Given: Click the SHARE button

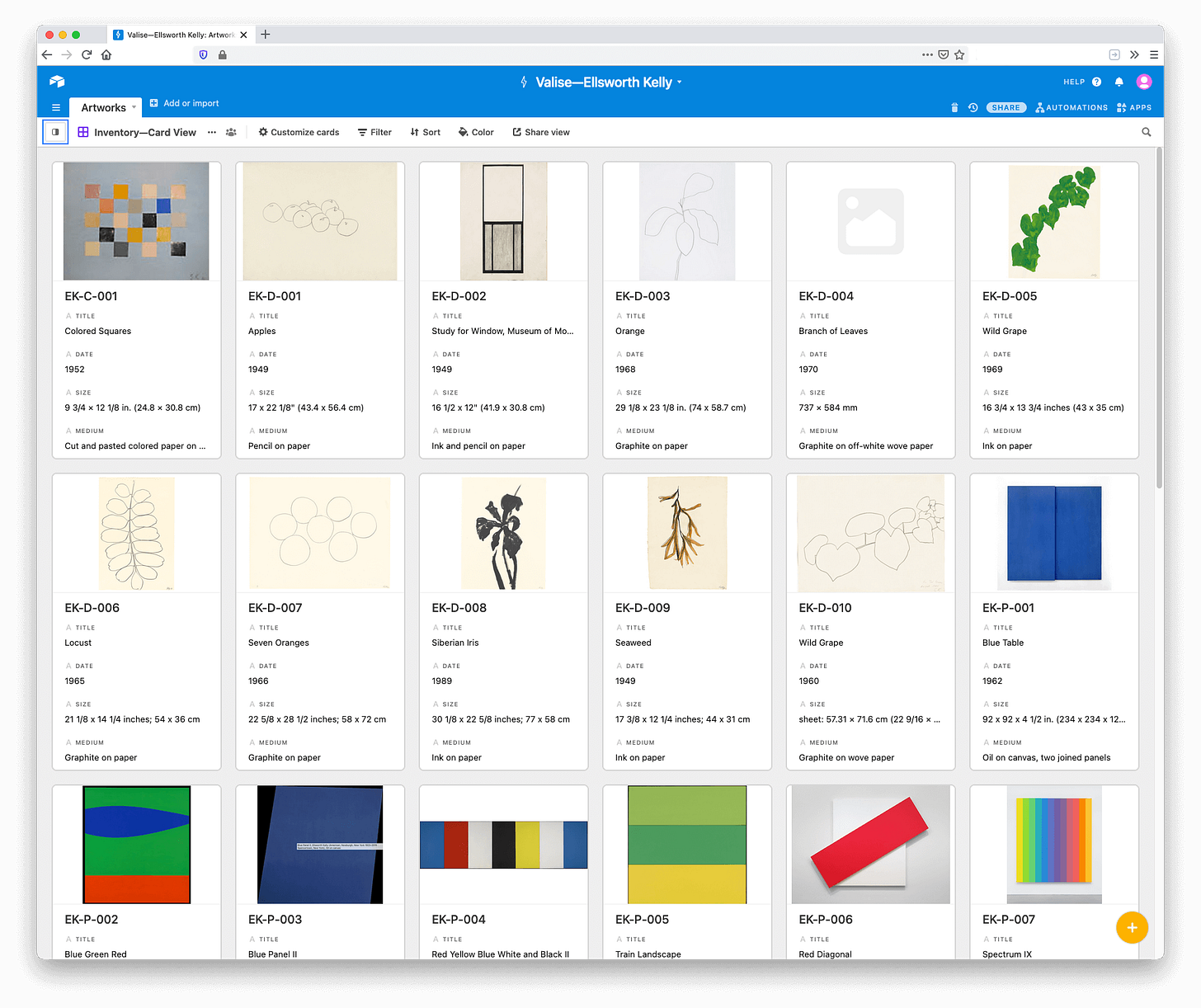Looking at the screenshot, I should 1006,107.
